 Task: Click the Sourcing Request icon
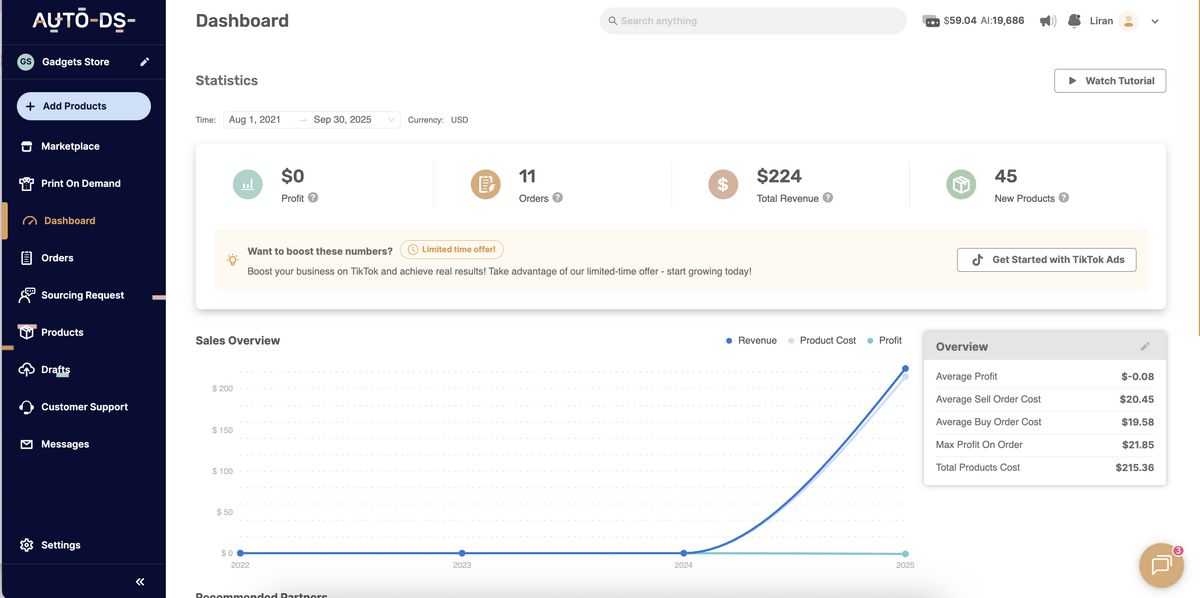[28, 295]
